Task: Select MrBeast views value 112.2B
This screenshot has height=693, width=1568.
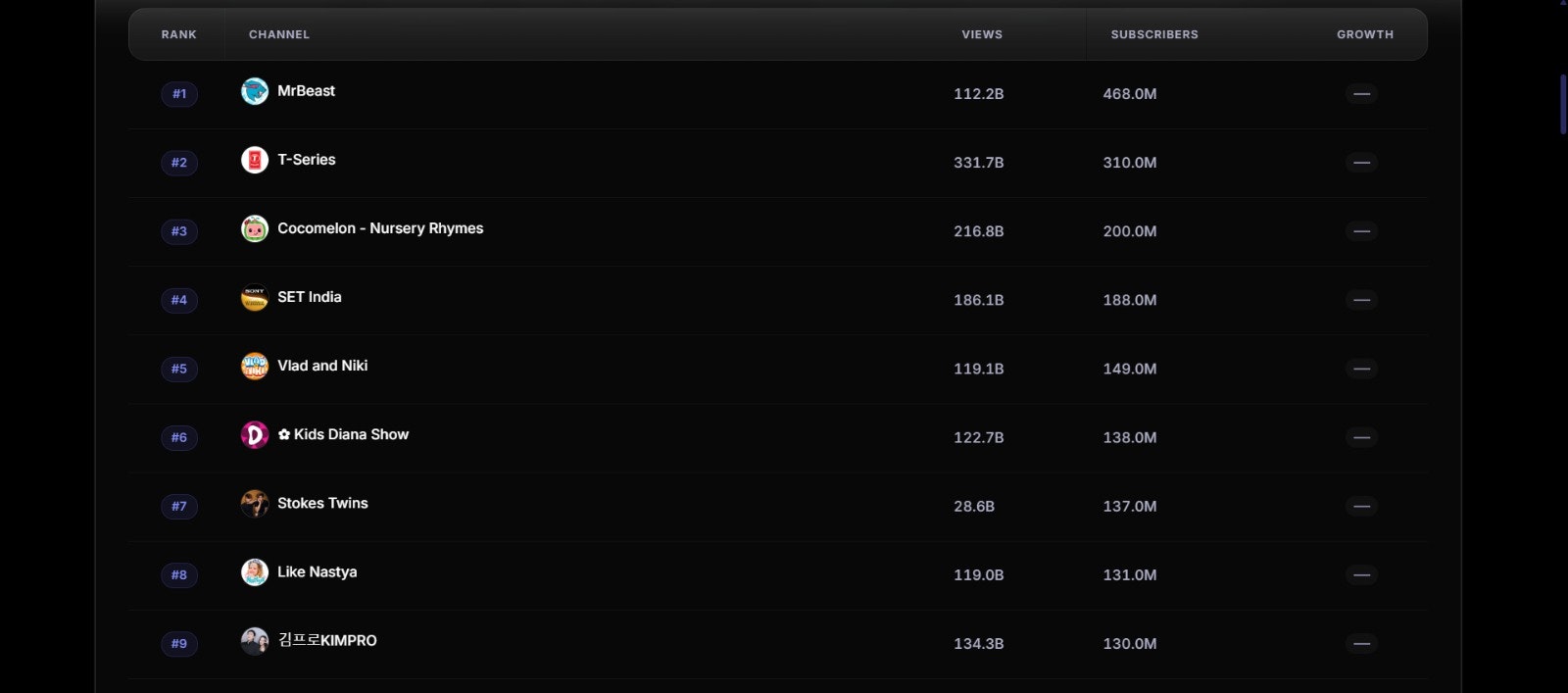Action: (x=978, y=94)
